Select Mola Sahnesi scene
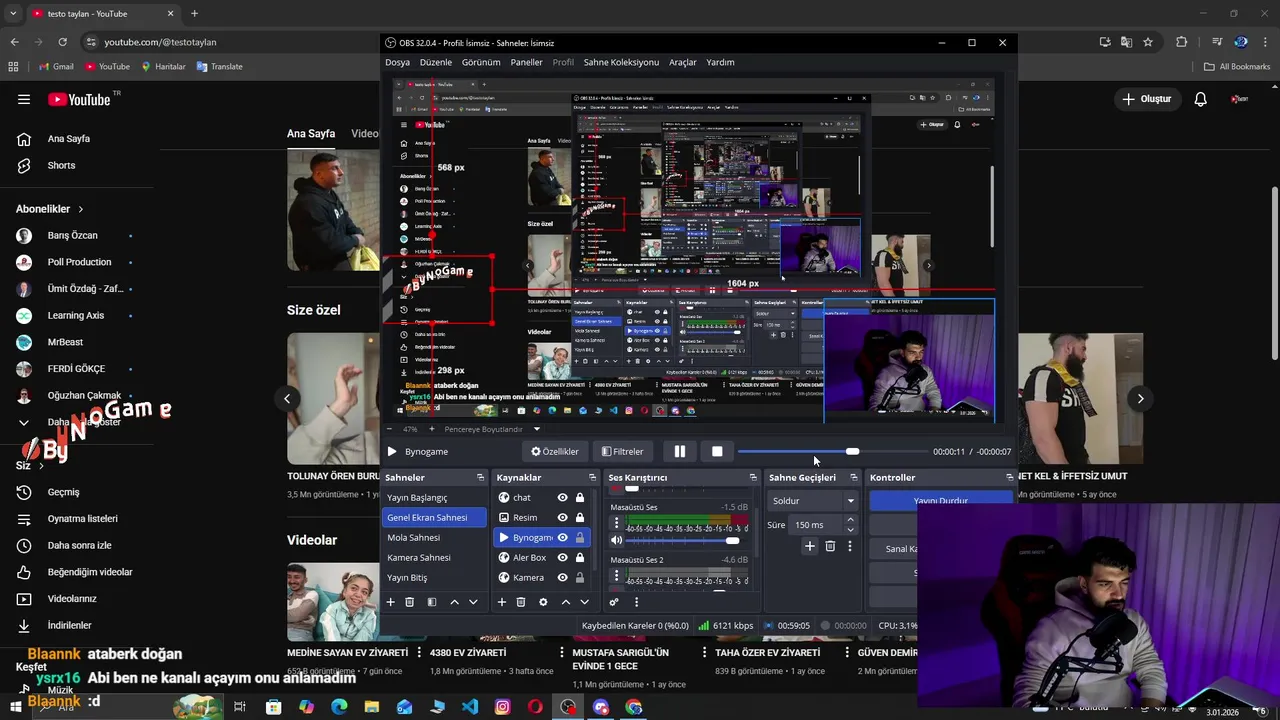Image resolution: width=1280 pixels, height=720 pixels. (x=434, y=537)
